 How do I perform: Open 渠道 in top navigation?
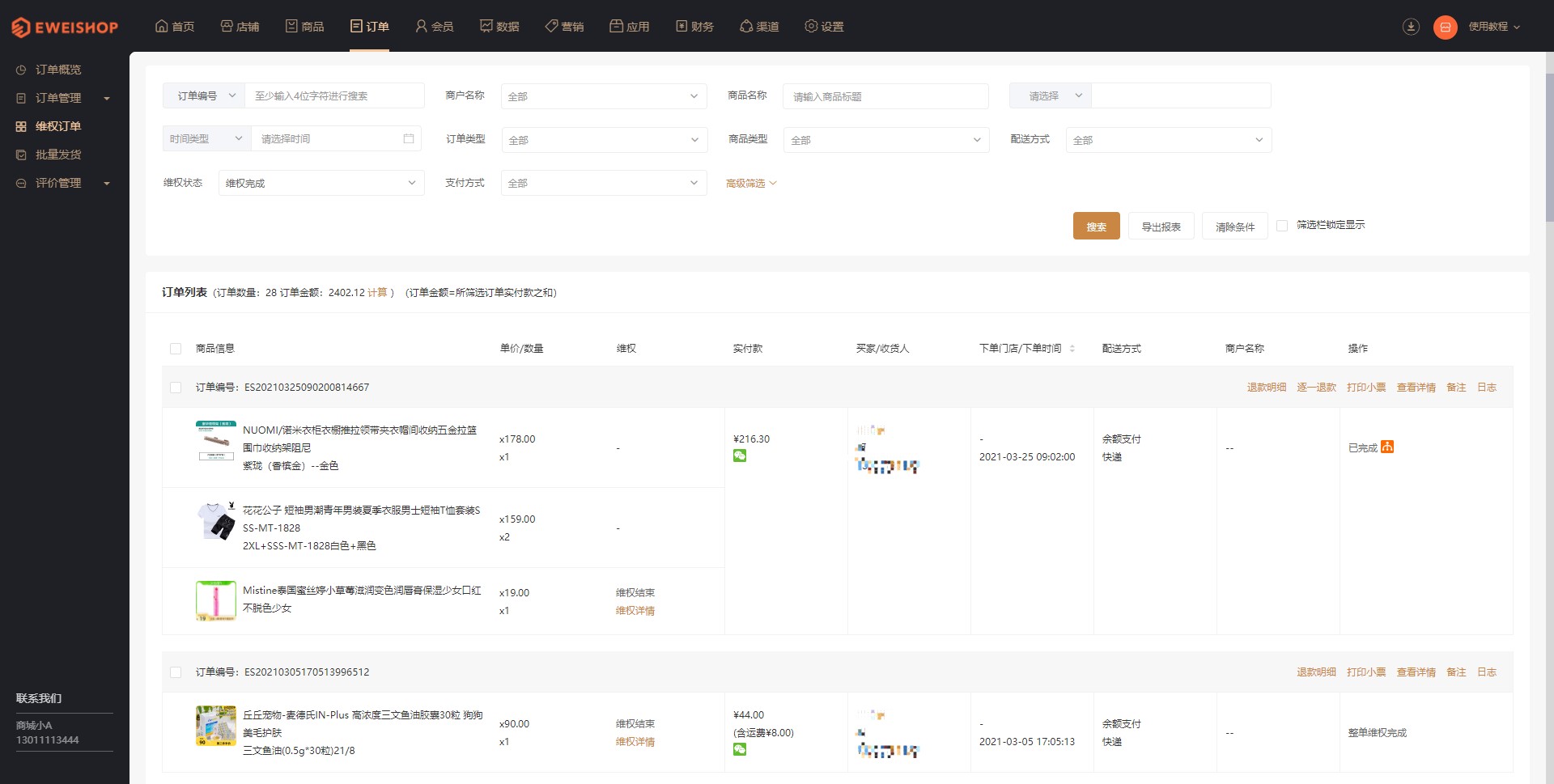click(759, 27)
